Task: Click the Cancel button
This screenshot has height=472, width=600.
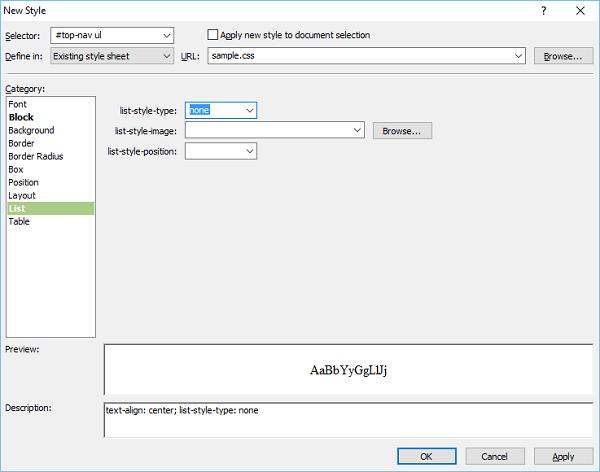Action: (x=495, y=456)
